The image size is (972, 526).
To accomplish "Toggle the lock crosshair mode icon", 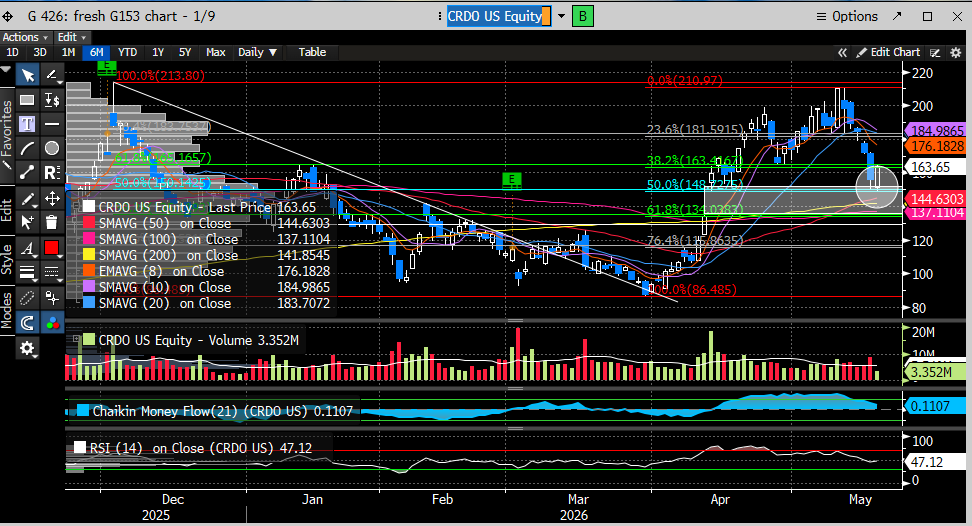I will click(52, 298).
